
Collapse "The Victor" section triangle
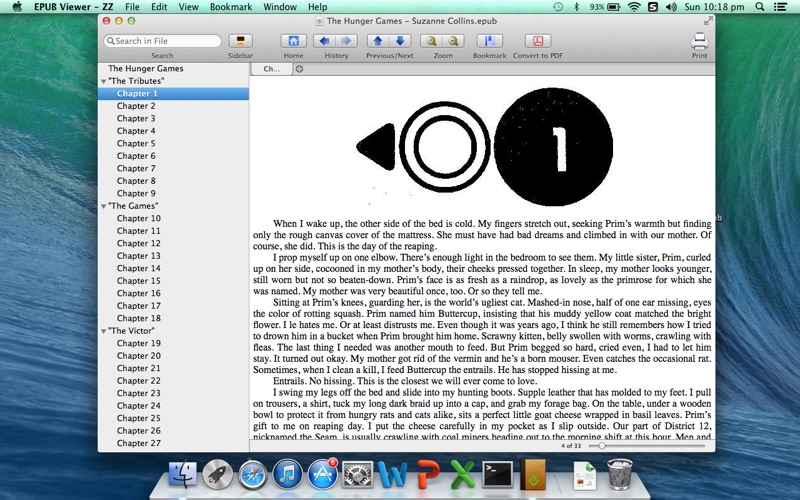tap(104, 331)
